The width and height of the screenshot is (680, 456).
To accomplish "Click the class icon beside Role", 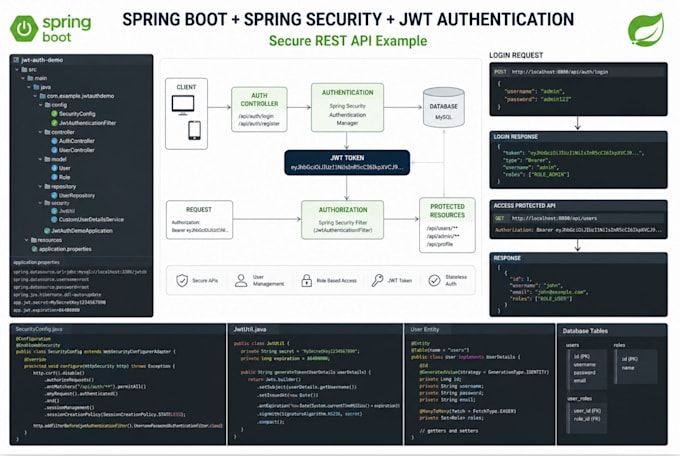I will [54, 177].
